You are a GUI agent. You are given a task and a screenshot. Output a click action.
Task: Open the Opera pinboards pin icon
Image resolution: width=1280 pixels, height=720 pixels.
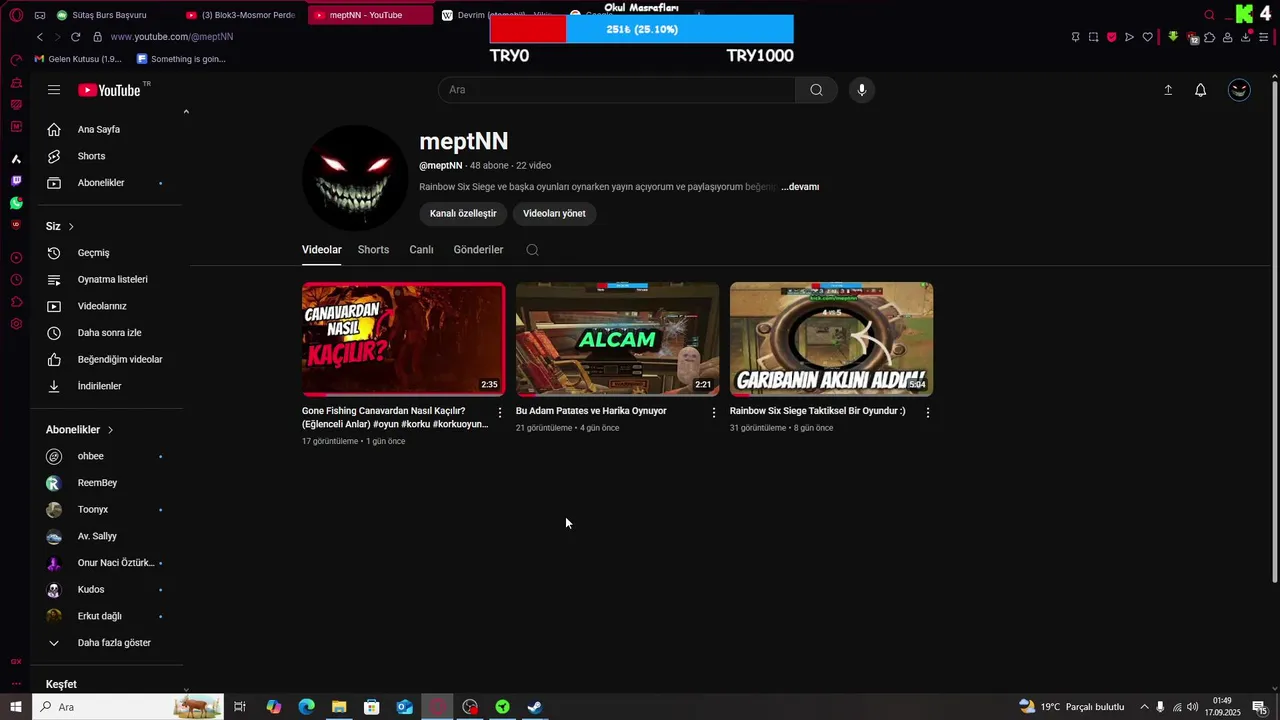1075,37
